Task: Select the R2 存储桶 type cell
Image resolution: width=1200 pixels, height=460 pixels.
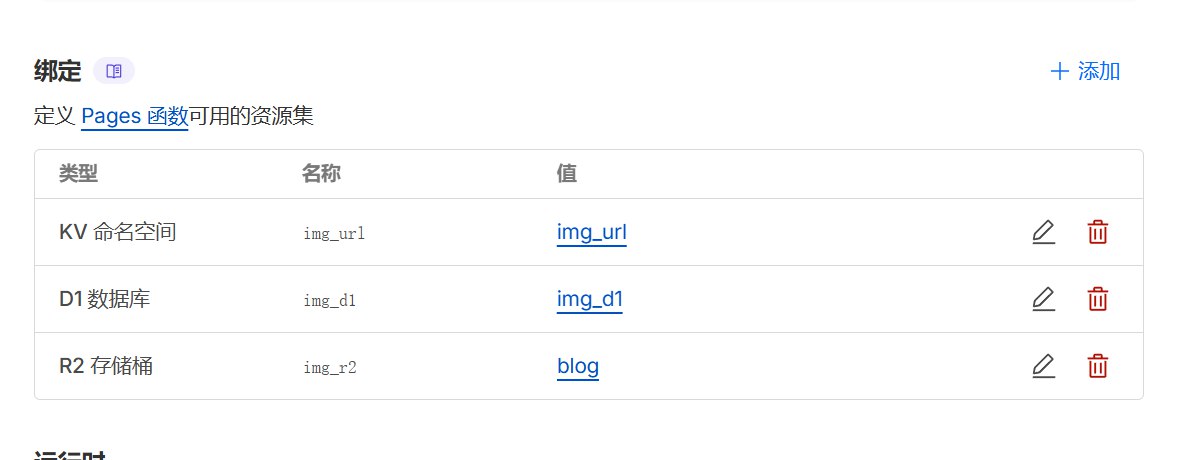Action: click(x=106, y=366)
